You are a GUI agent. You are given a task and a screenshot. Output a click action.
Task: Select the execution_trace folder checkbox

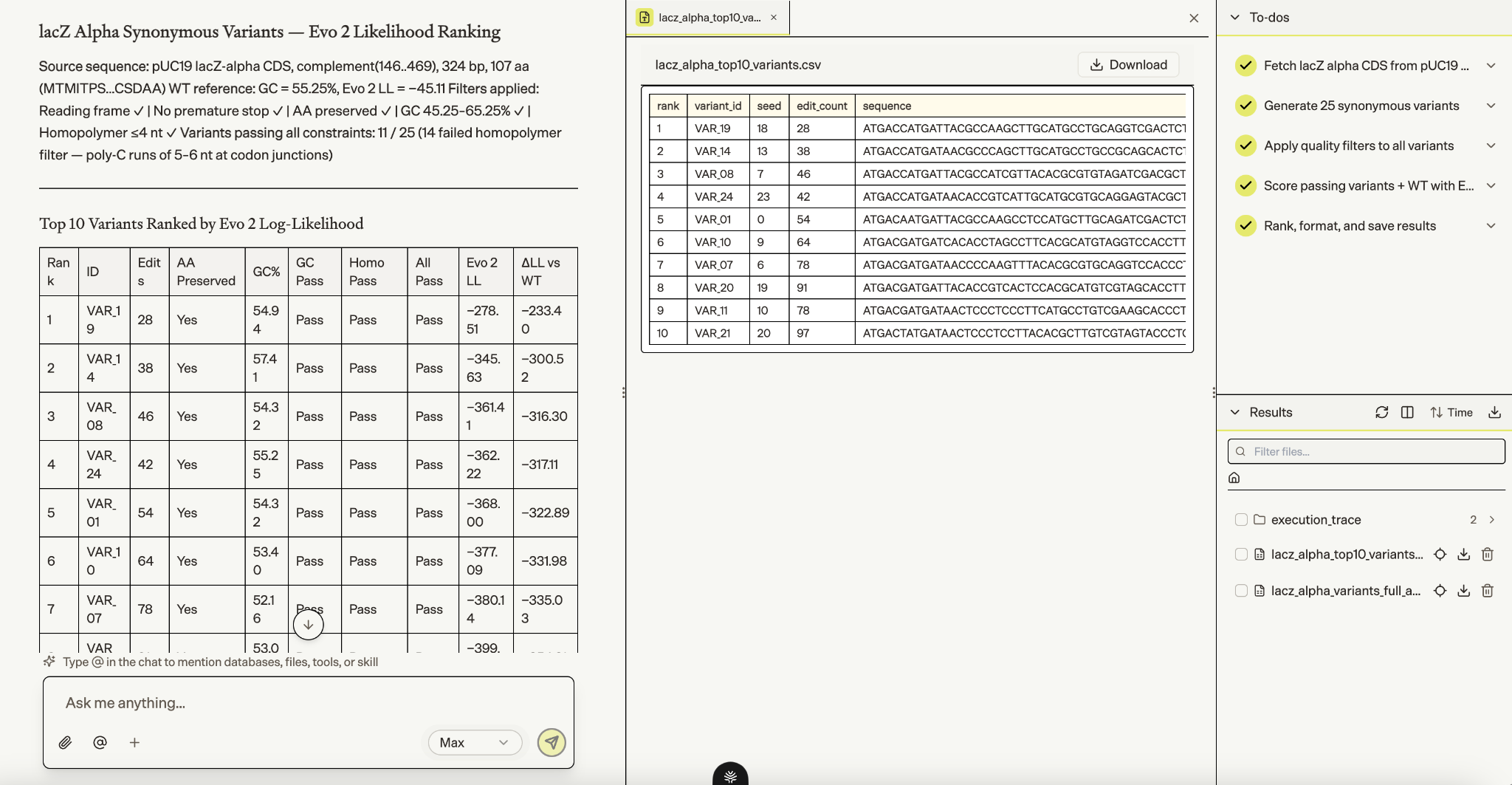[x=1241, y=519]
